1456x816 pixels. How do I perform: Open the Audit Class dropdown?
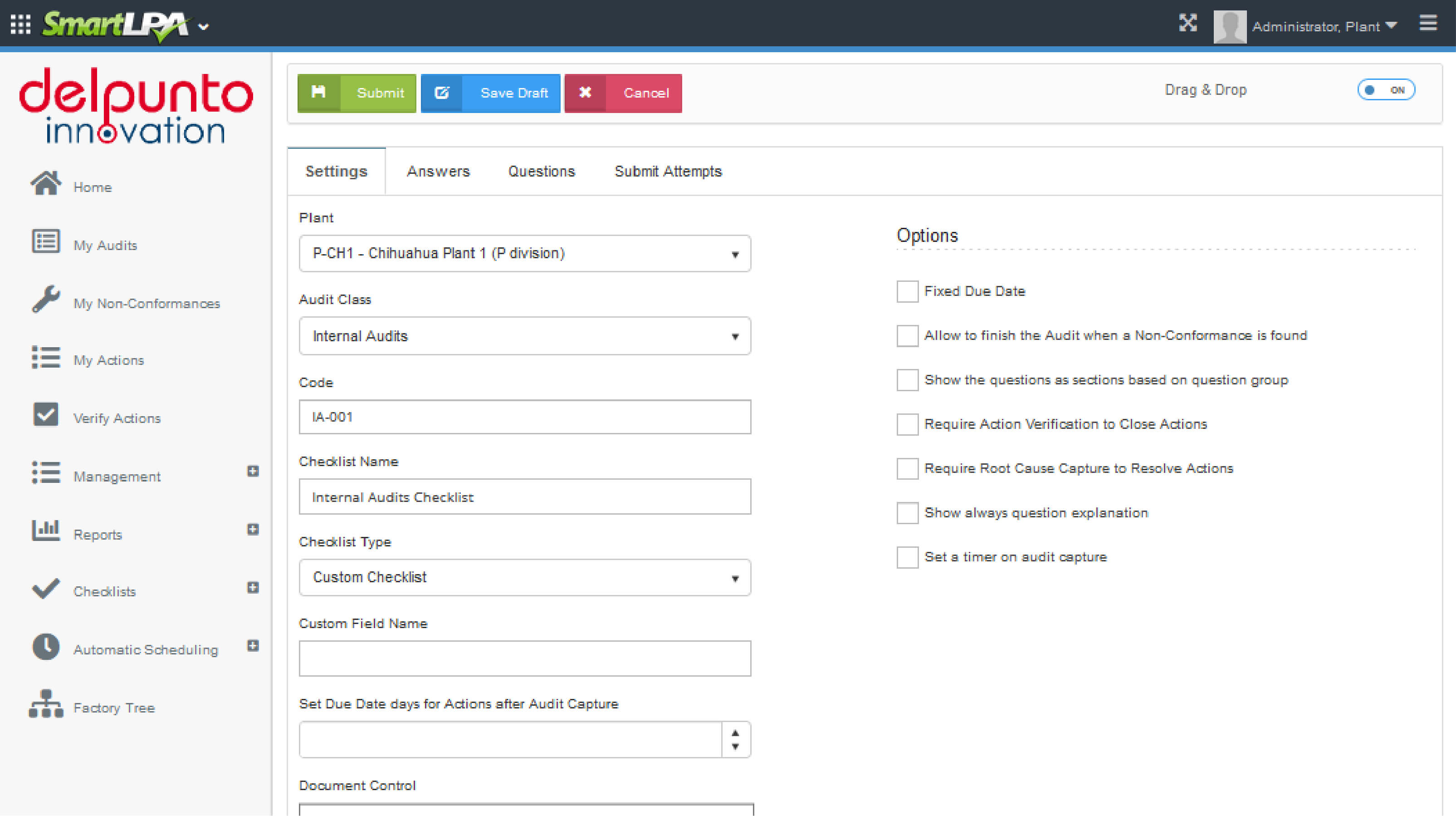(524, 336)
